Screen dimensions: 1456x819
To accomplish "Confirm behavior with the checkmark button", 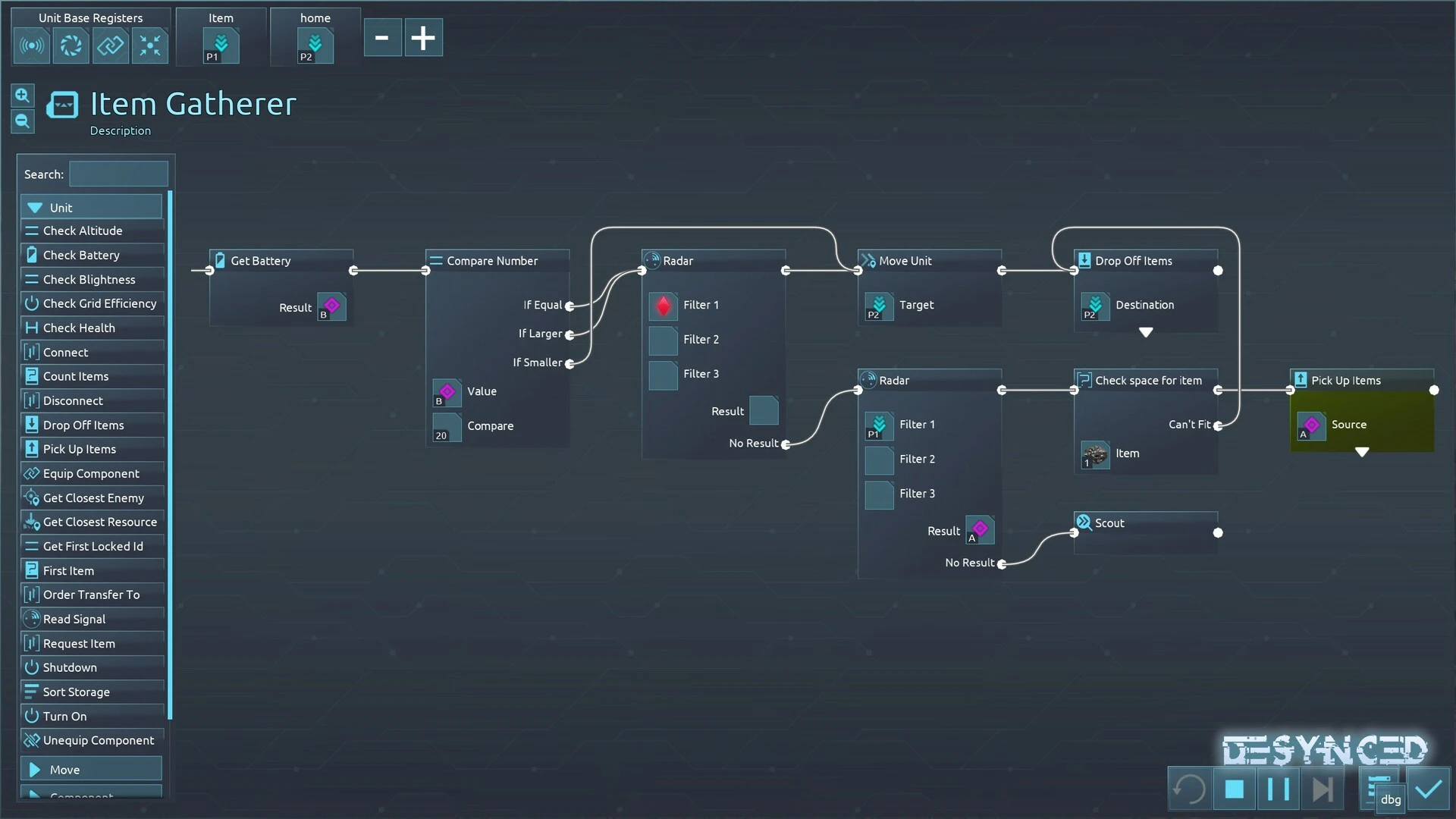I will click(1429, 789).
